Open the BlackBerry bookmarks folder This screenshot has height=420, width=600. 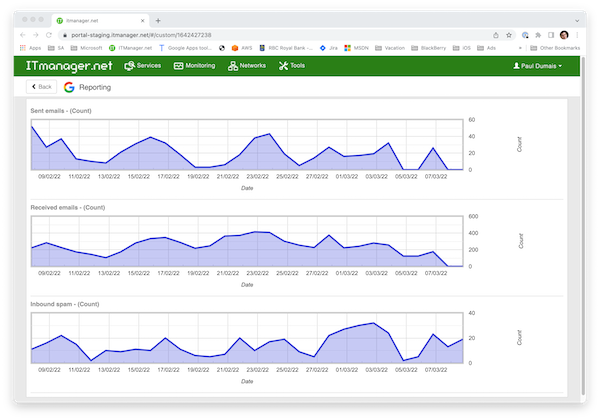429,48
